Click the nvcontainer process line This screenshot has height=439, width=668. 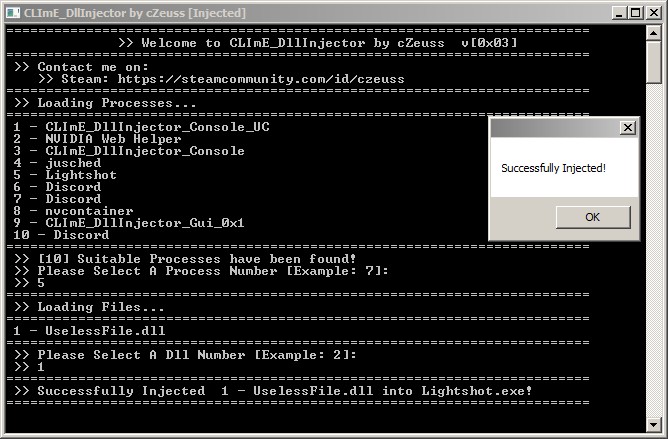tap(73, 211)
